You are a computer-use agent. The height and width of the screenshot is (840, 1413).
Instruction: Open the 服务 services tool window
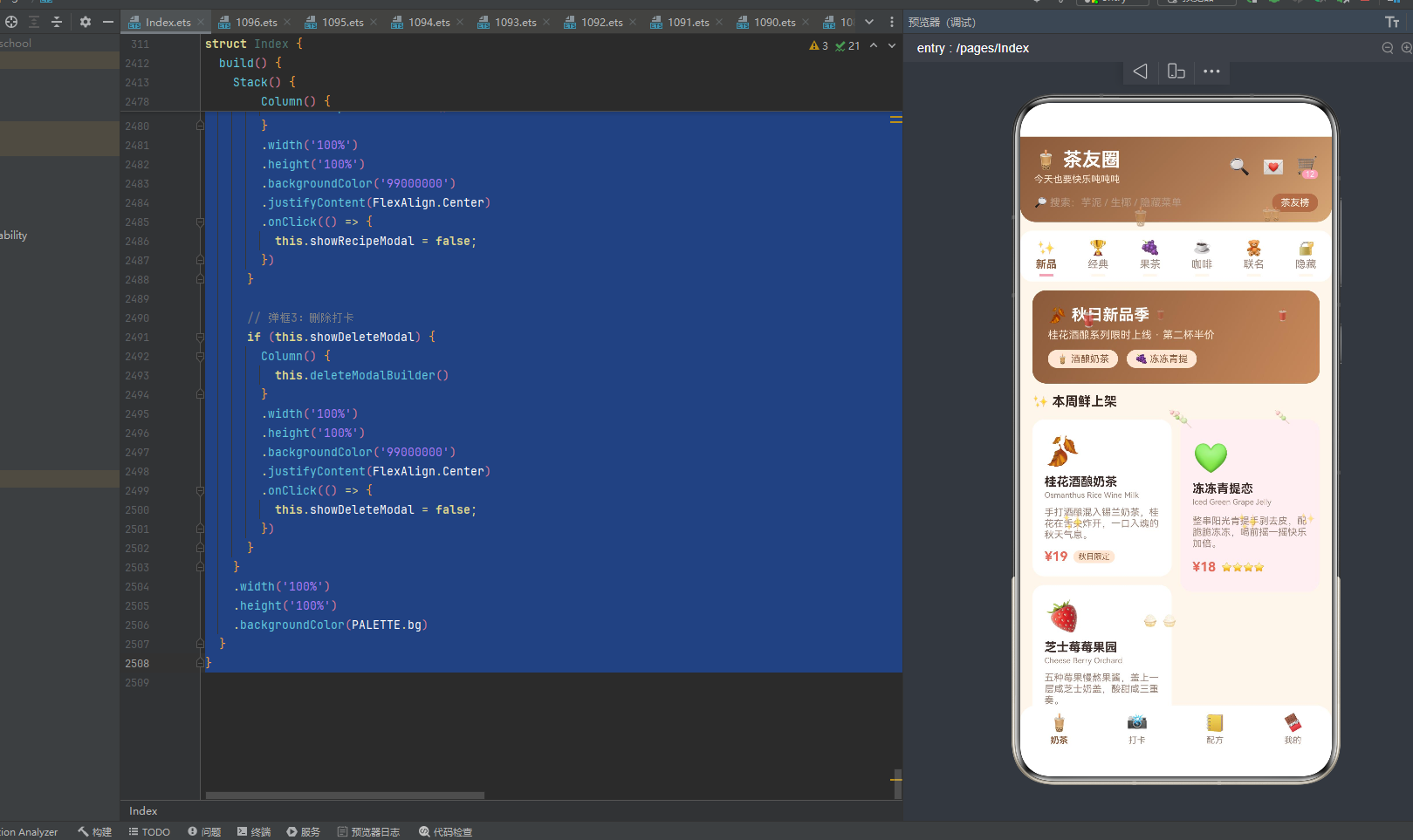point(304,832)
